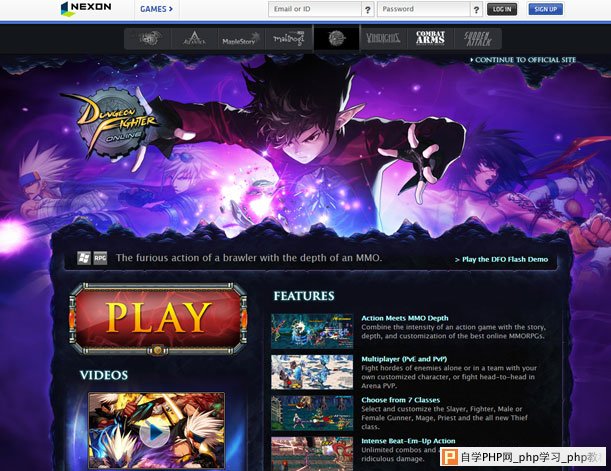
Task: Click the help icon beside Email field
Action: pyautogui.click(x=367, y=9)
